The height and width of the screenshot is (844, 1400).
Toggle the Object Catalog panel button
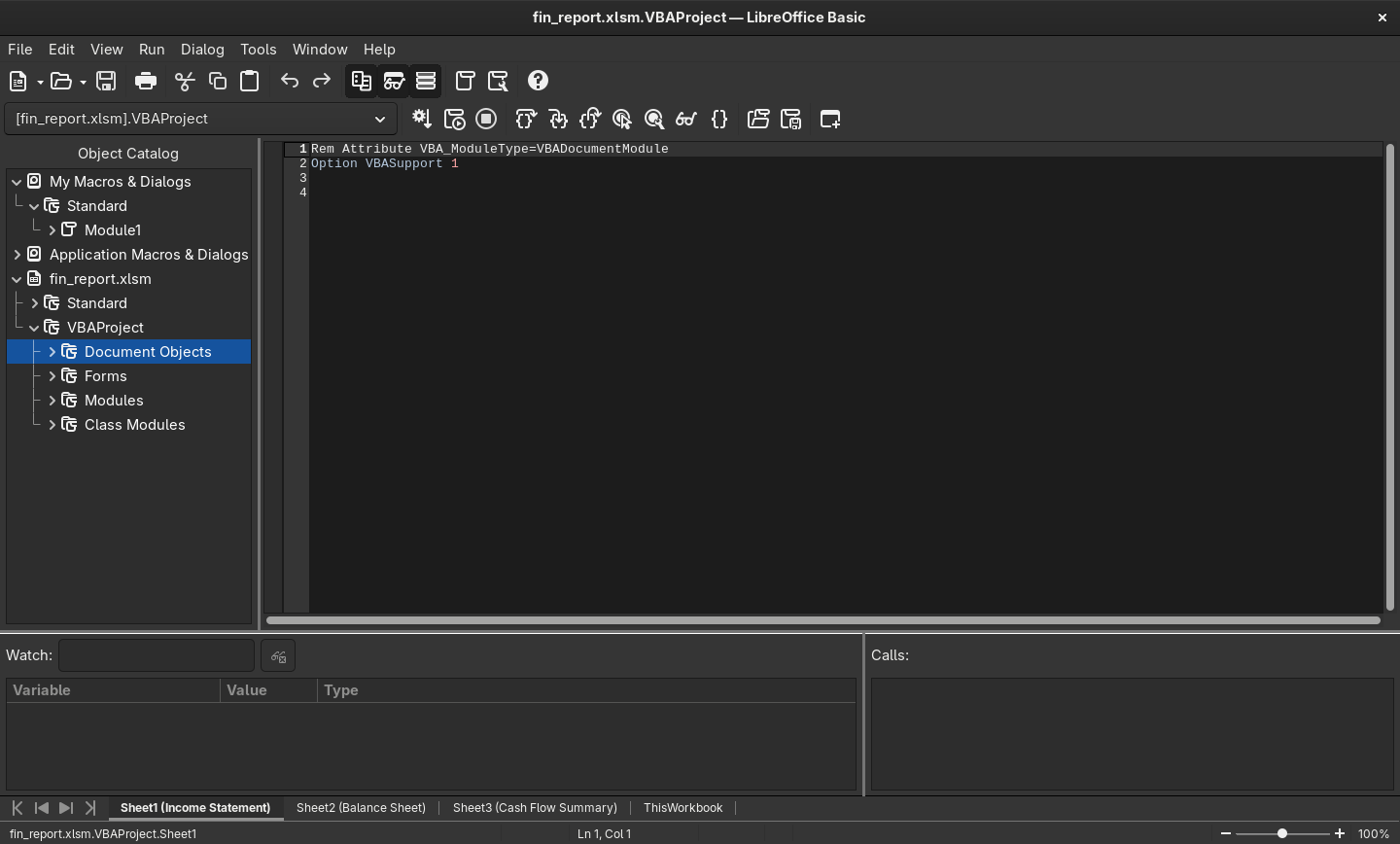point(362,81)
